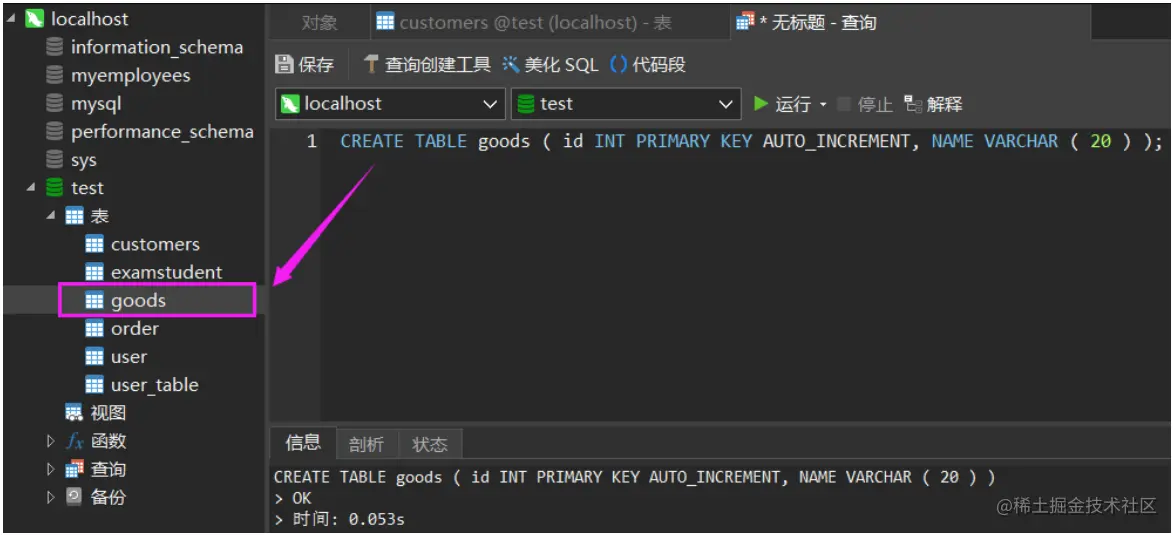This screenshot has width=1176, height=535.
Task: Click the information_schema database icon
Action: (54, 47)
